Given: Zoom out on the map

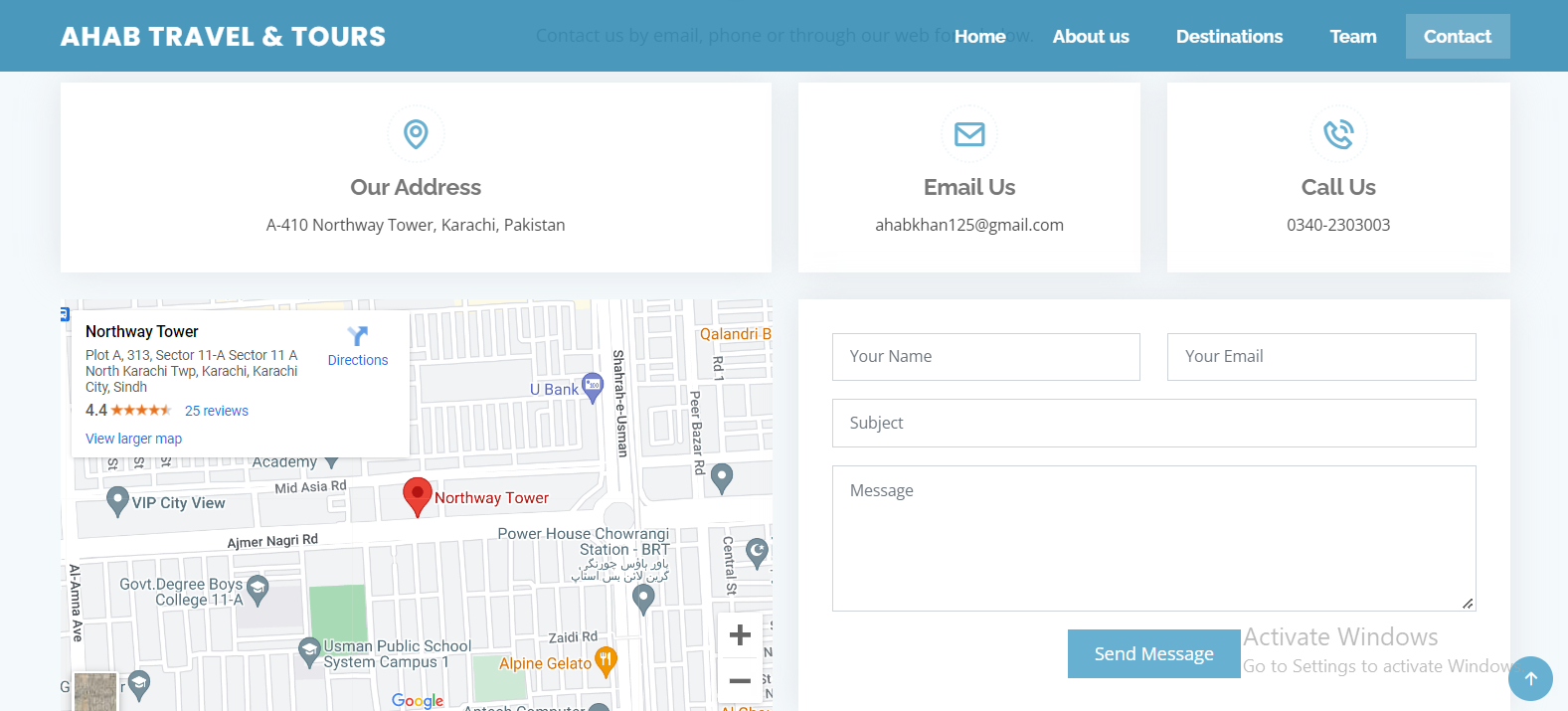Looking at the screenshot, I should click(x=740, y=681).
